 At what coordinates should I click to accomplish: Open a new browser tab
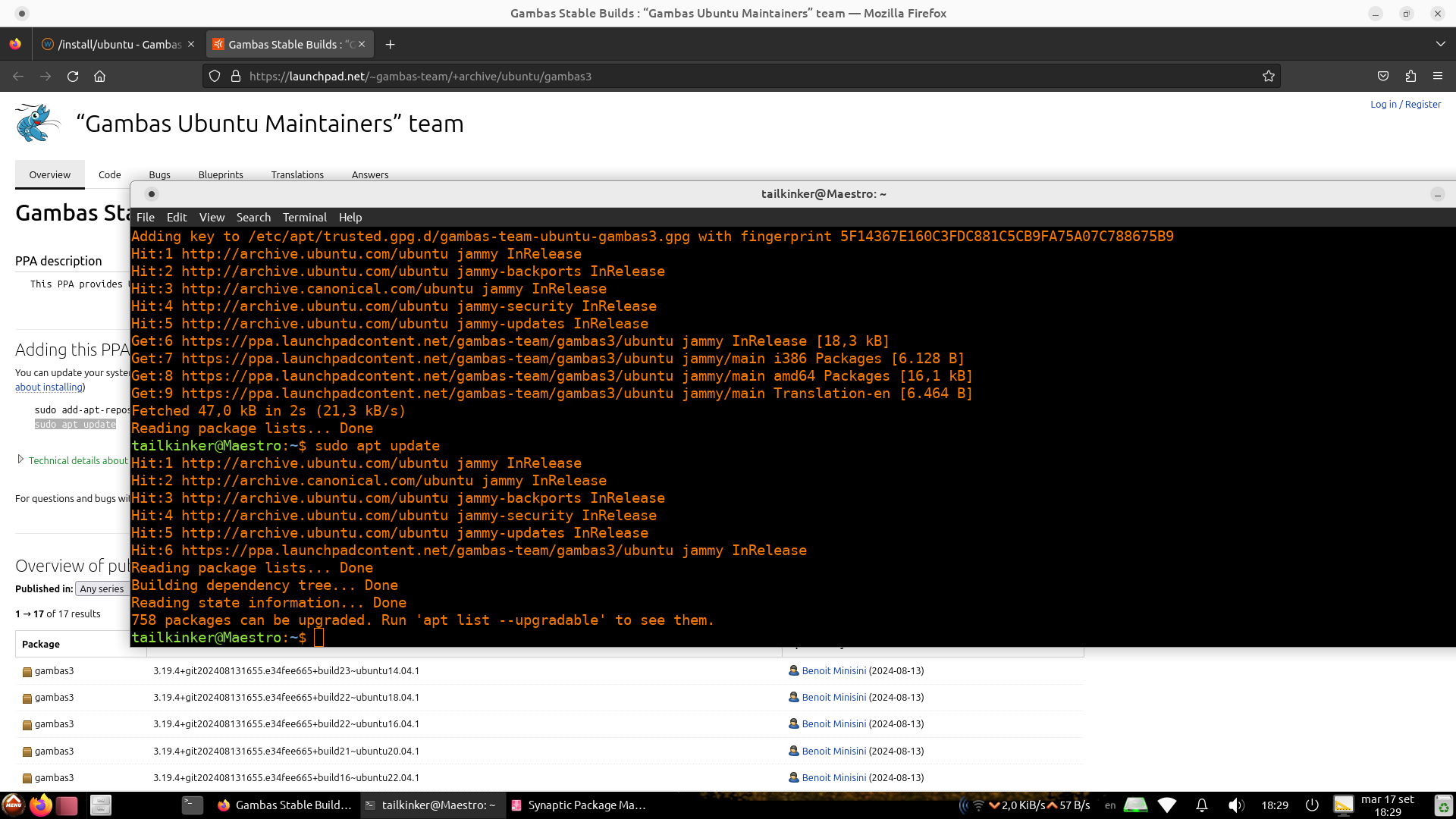point(390,44)
